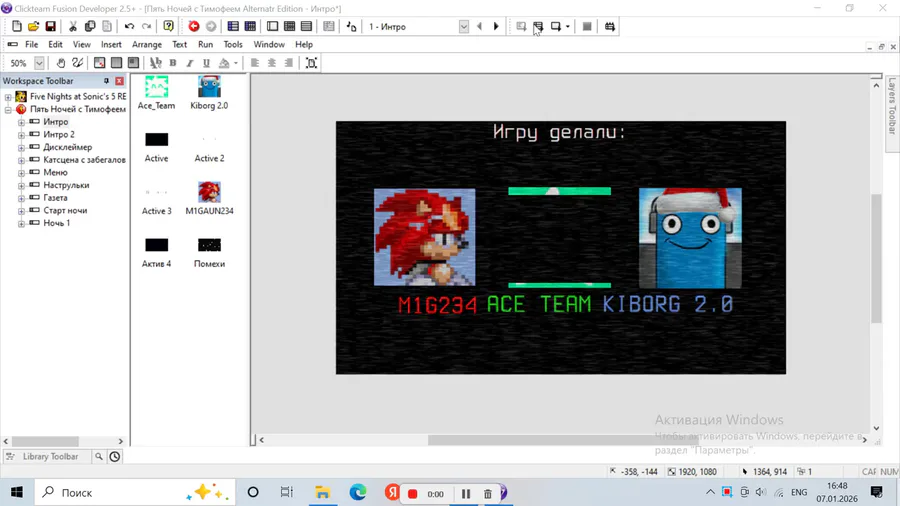Image resolution: width=900 pixels, height=506 pixels.
Task: Toggle bold text formatting
Action: point(173,63)
